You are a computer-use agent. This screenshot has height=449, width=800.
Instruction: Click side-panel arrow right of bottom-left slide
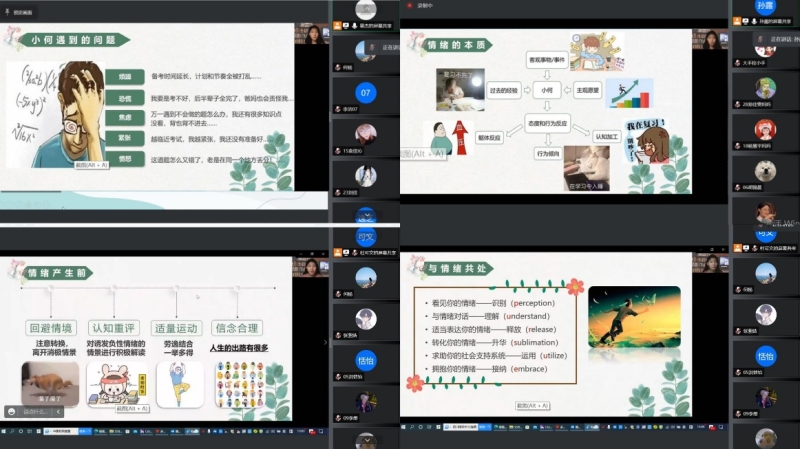tap(326, 342)
